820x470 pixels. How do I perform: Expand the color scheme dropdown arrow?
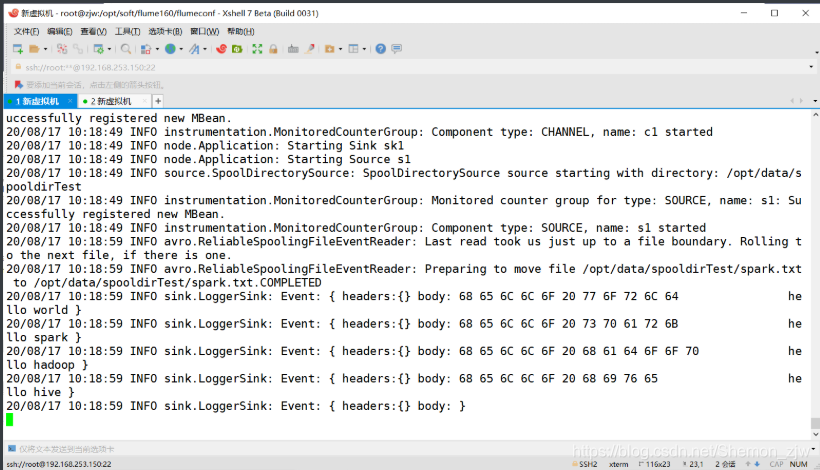pyautogui.click(x=157, y=49)
